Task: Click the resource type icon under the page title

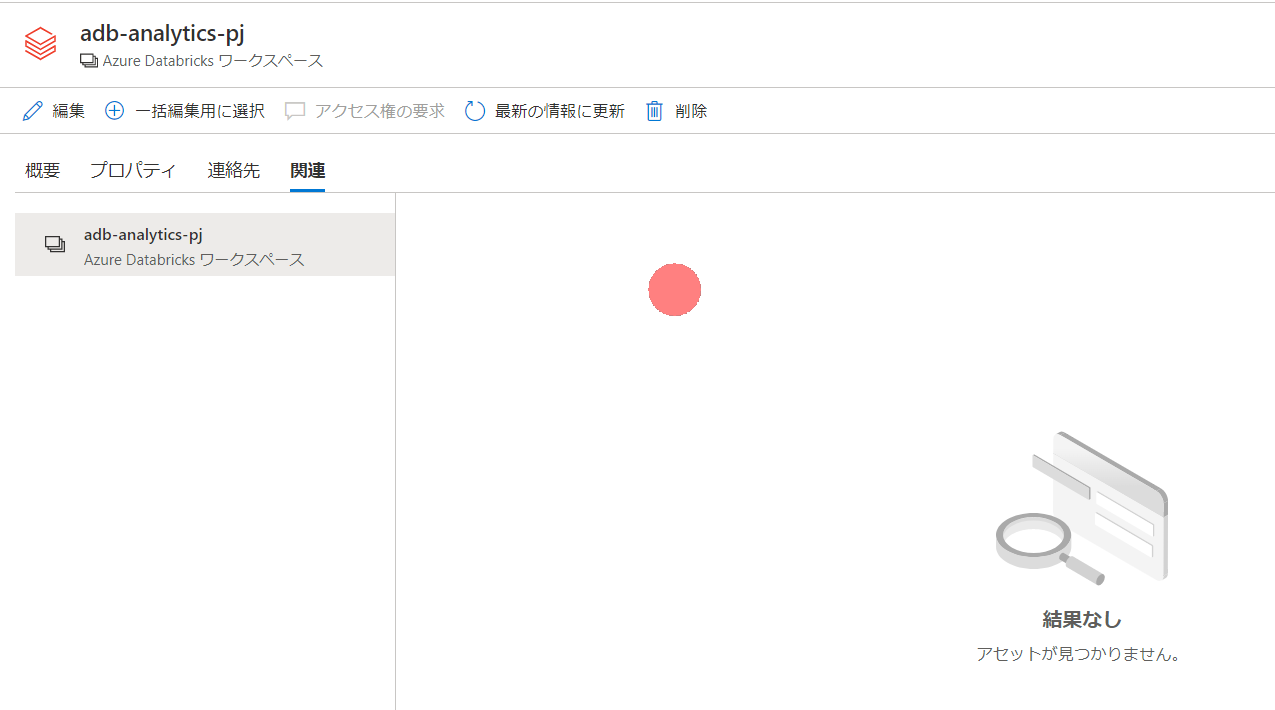Action: pyautogui.click(x=89, y=61)
